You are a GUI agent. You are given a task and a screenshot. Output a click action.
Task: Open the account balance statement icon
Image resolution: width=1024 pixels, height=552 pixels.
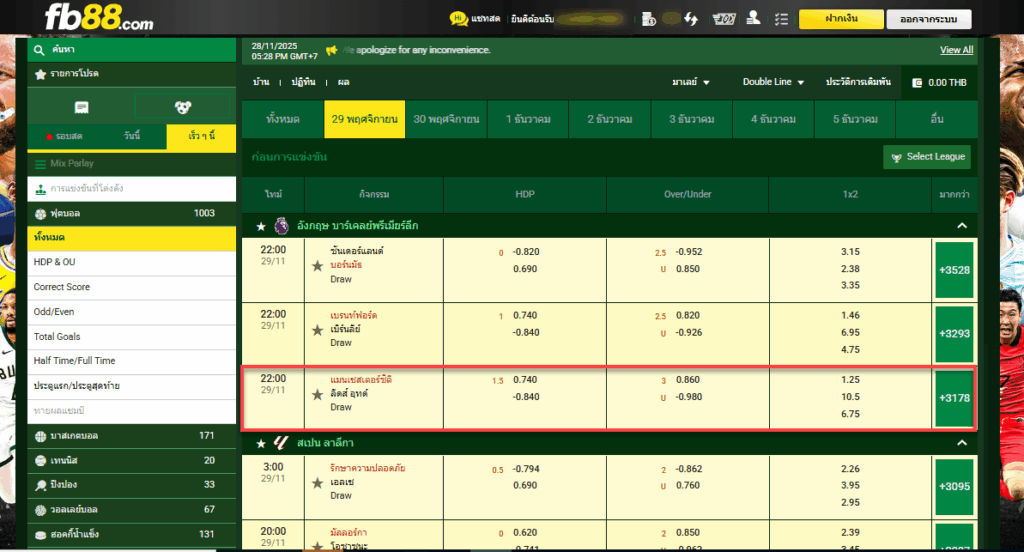648,19
